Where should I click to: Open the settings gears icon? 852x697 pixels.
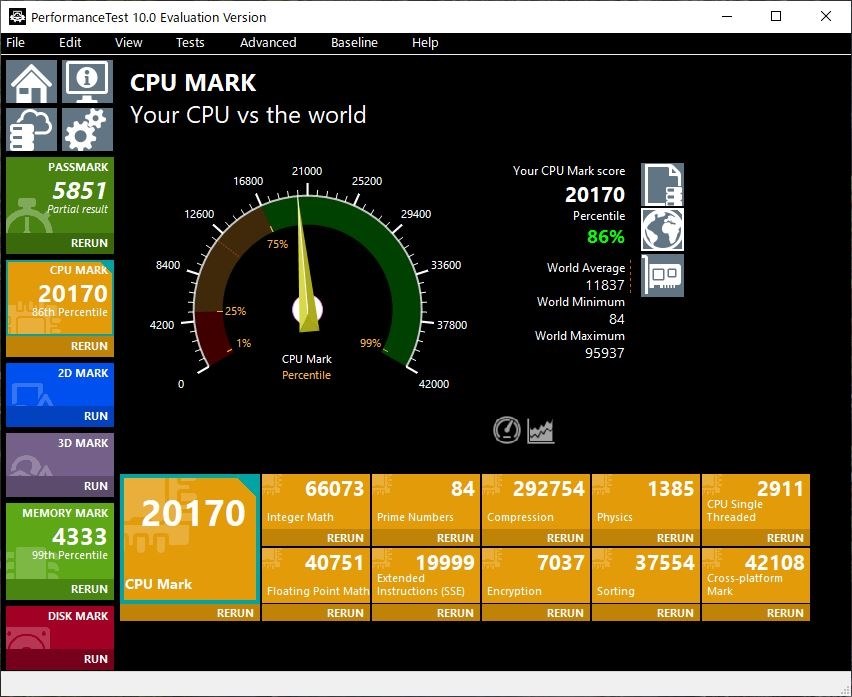(x=87, y=129)
